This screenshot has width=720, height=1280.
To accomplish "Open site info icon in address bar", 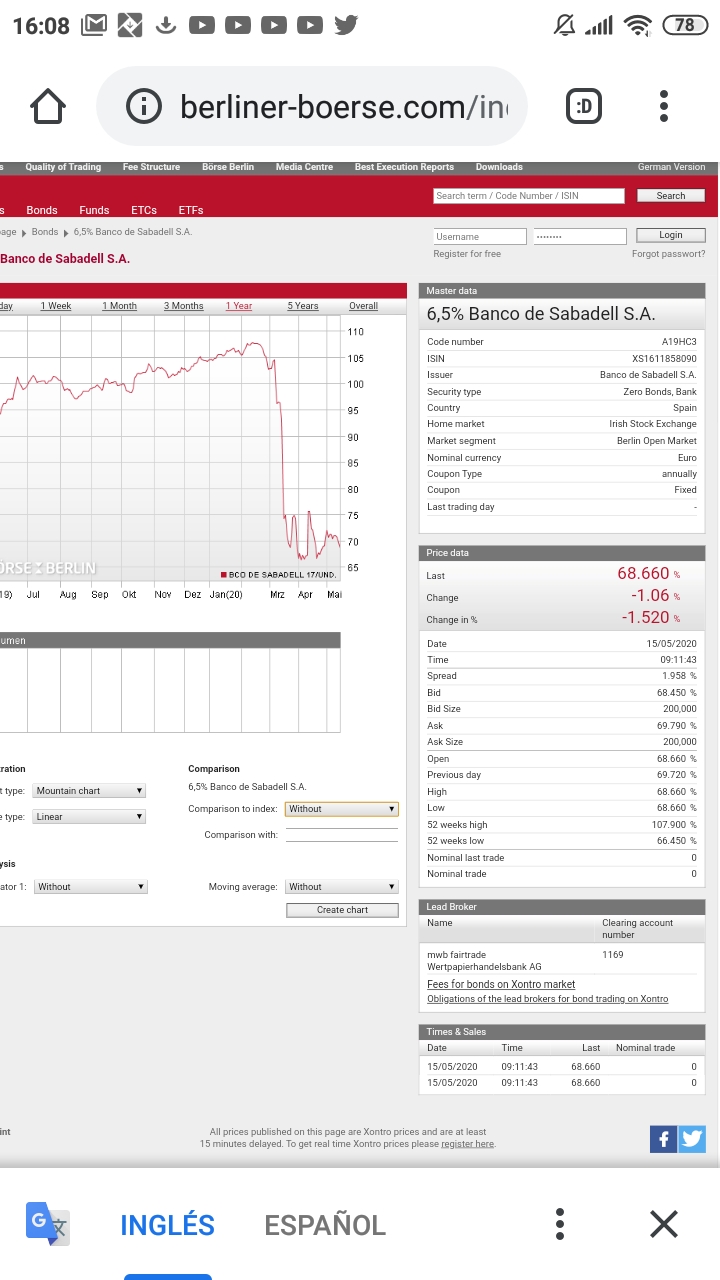I will pos(144,106).
